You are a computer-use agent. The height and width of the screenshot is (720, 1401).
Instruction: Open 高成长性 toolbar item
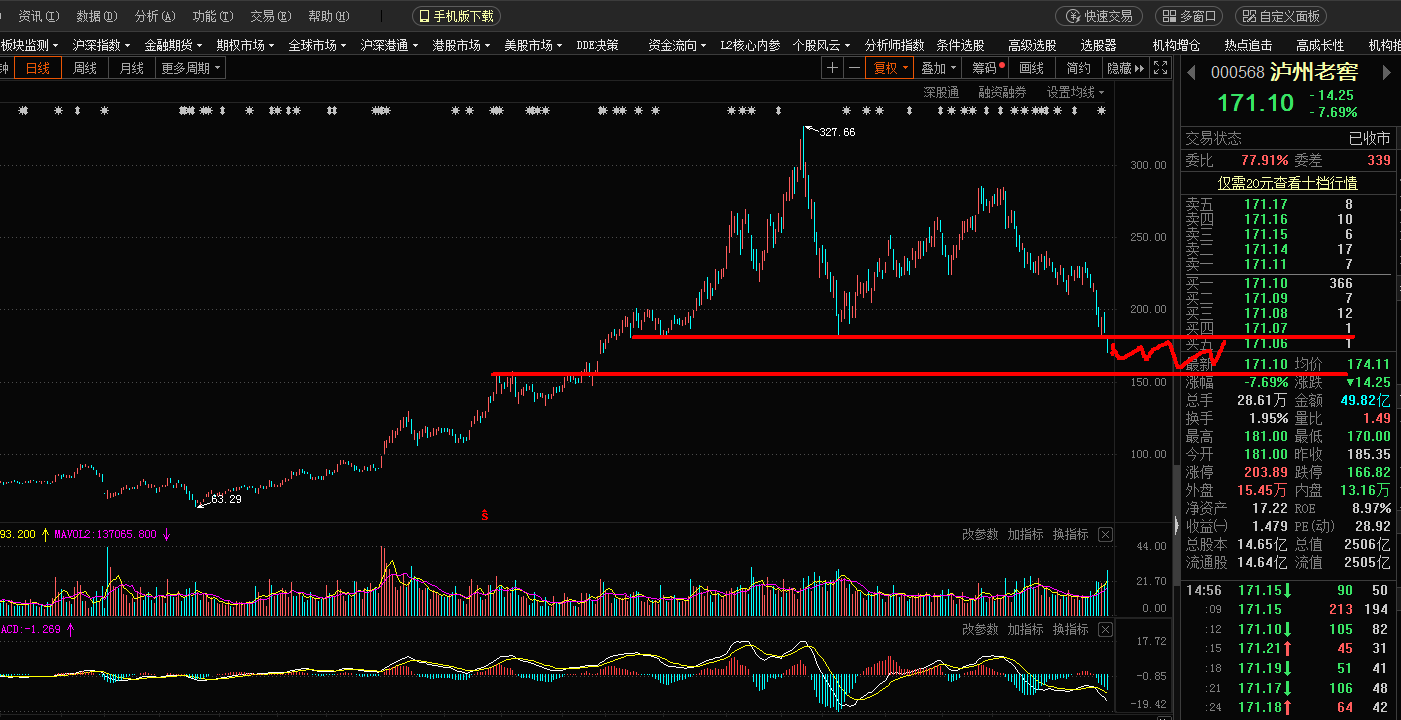pos(1320,45)
